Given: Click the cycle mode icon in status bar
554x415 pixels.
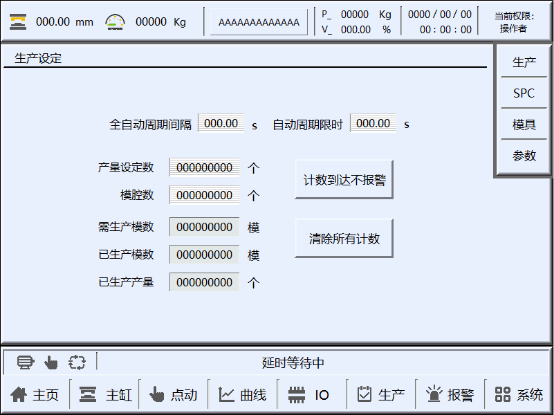Looking at the screenshot, I should tap(77, 362).
